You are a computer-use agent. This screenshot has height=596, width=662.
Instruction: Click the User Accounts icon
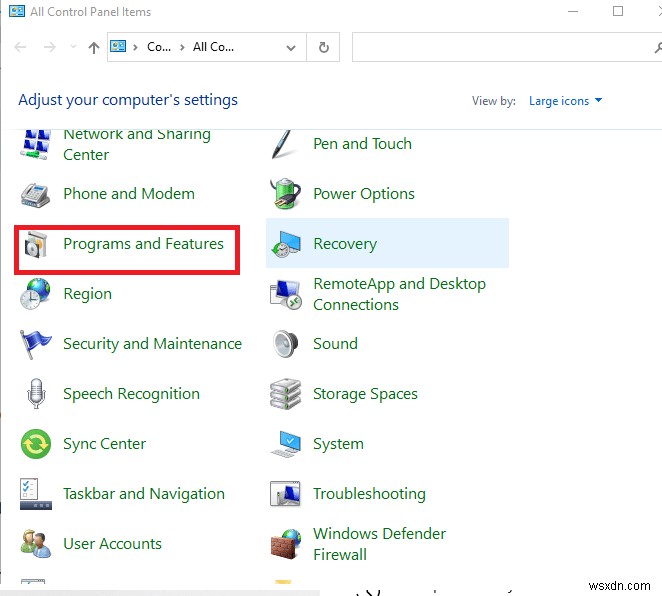(36, 544)
